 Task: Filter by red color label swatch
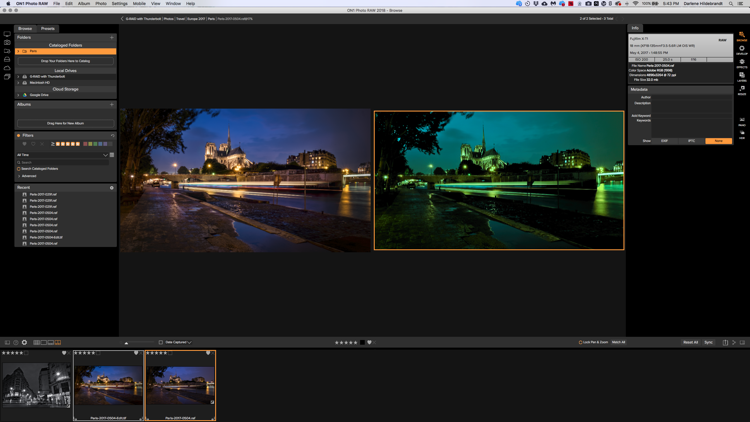click(x=85, y=144)
